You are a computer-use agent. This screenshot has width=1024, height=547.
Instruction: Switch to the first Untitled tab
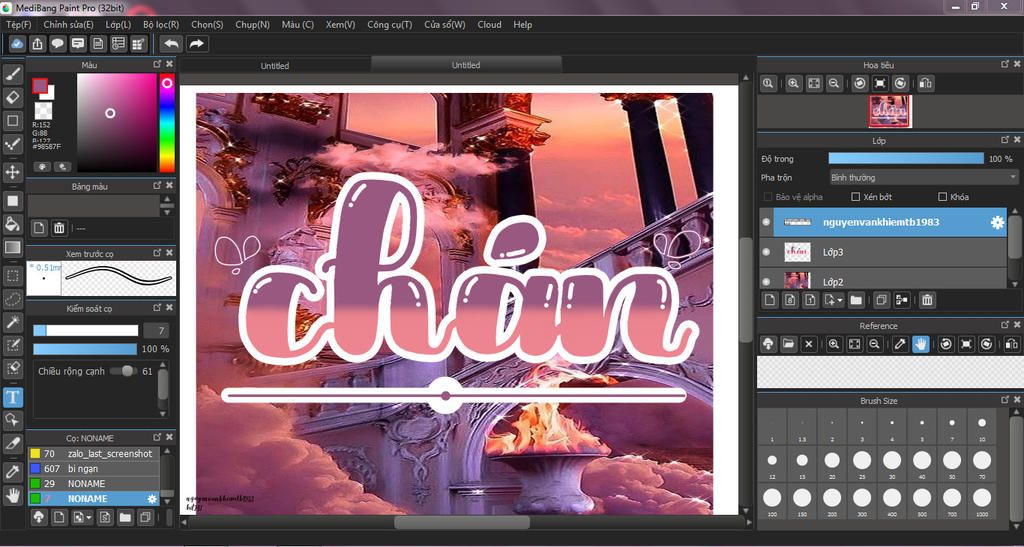[275, 65]
